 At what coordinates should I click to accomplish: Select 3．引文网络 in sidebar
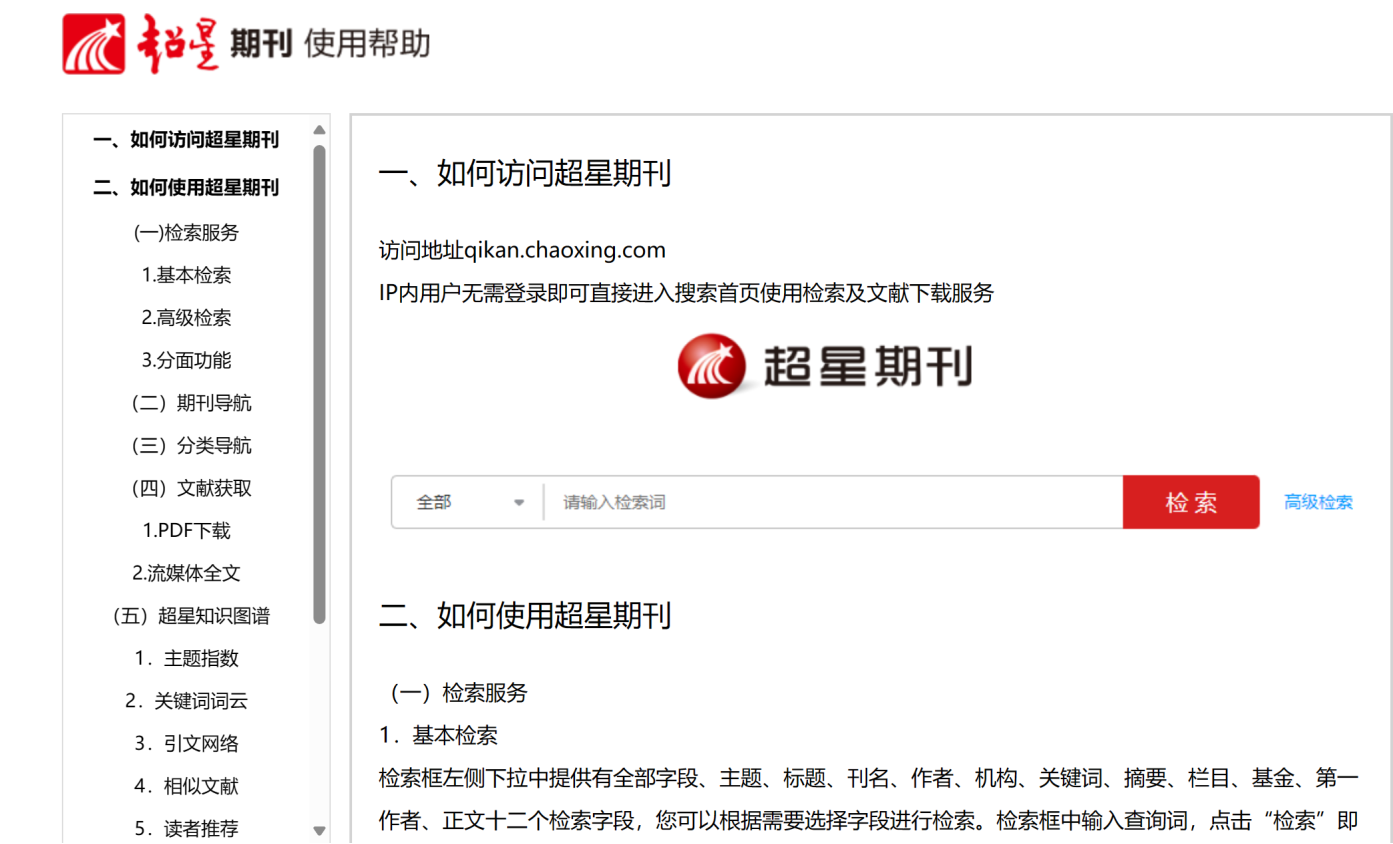tap(186, 744)
